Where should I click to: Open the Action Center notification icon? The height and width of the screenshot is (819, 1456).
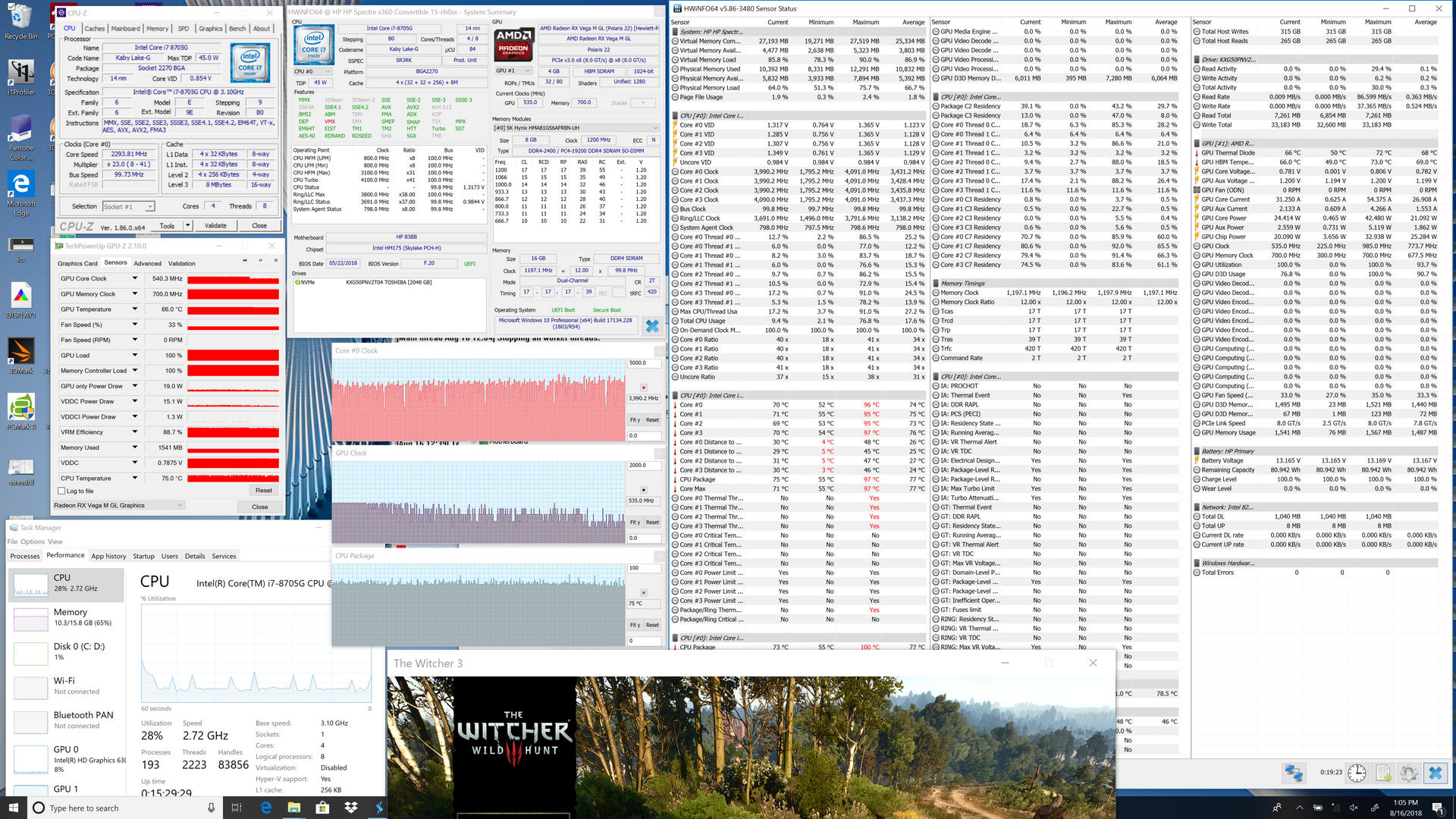[1437, 808]
